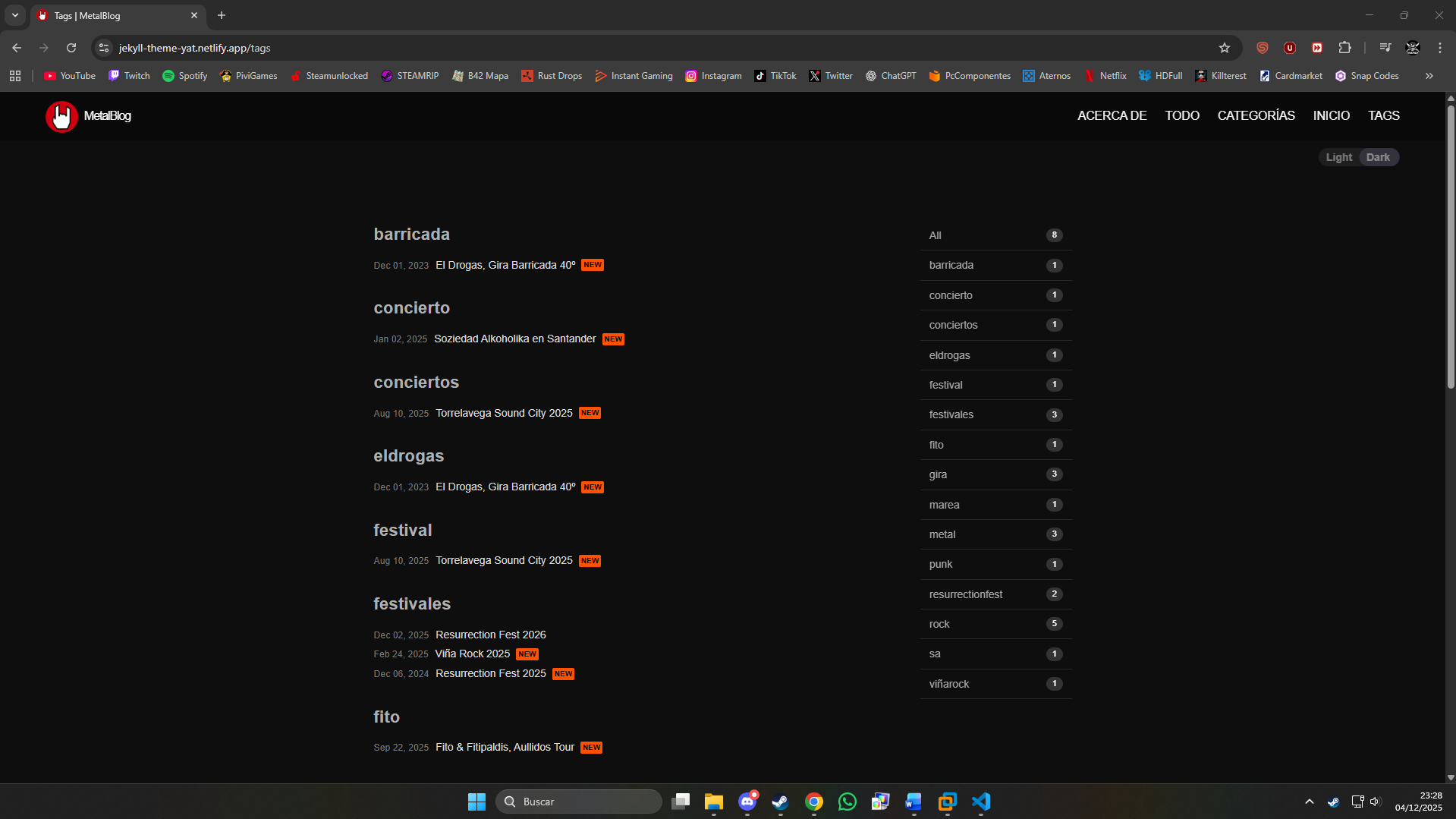Open the YouTube bookmark
Screen dimensions: 1456x819
pyautogui.click(x=70, y=76)
